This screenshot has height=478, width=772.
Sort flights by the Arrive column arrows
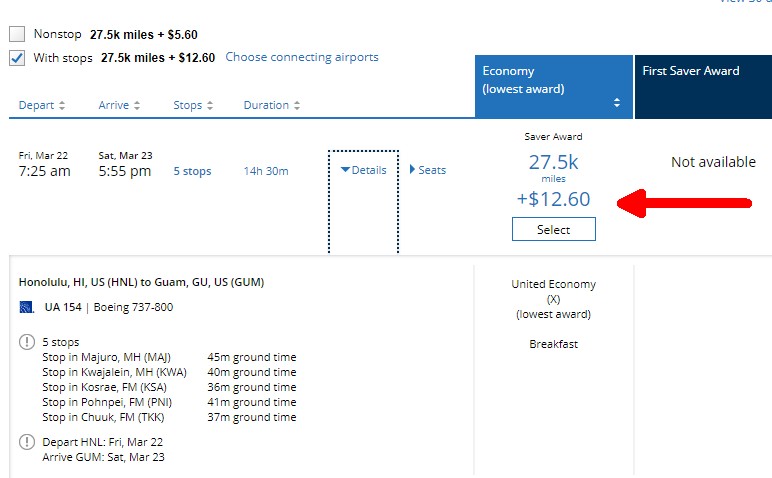(136, 106)
